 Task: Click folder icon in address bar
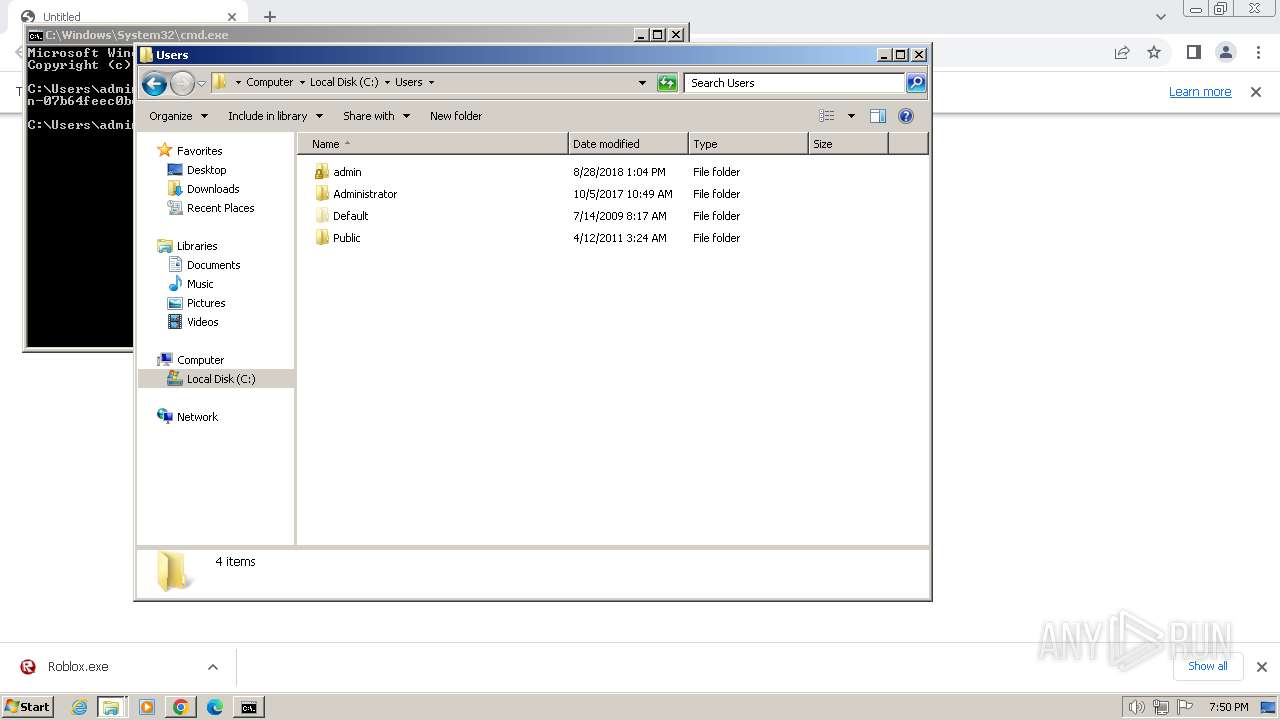tap(220, 83)
